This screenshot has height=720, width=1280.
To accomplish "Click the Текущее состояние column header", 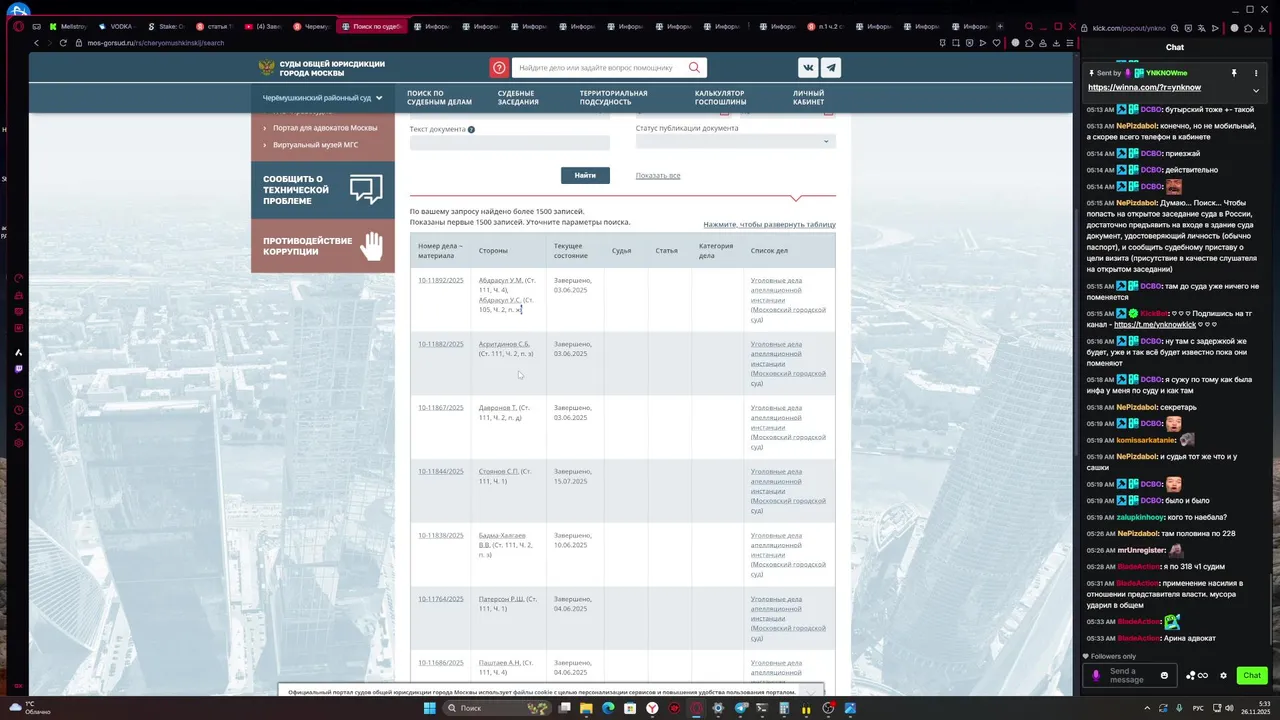I will coord(571,250).
